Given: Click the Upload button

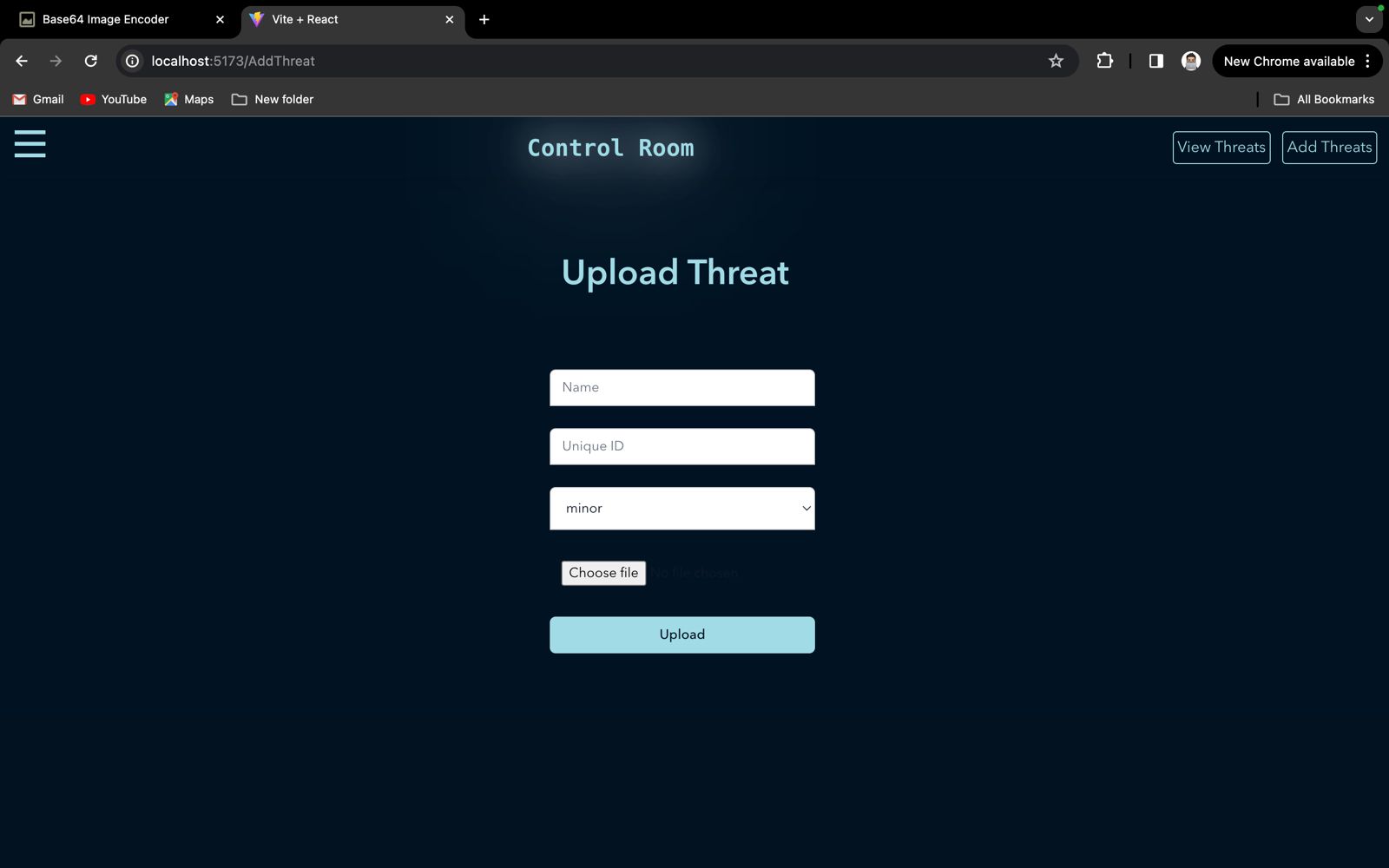Looking at the screenshot, I should (x=681, y=635).
